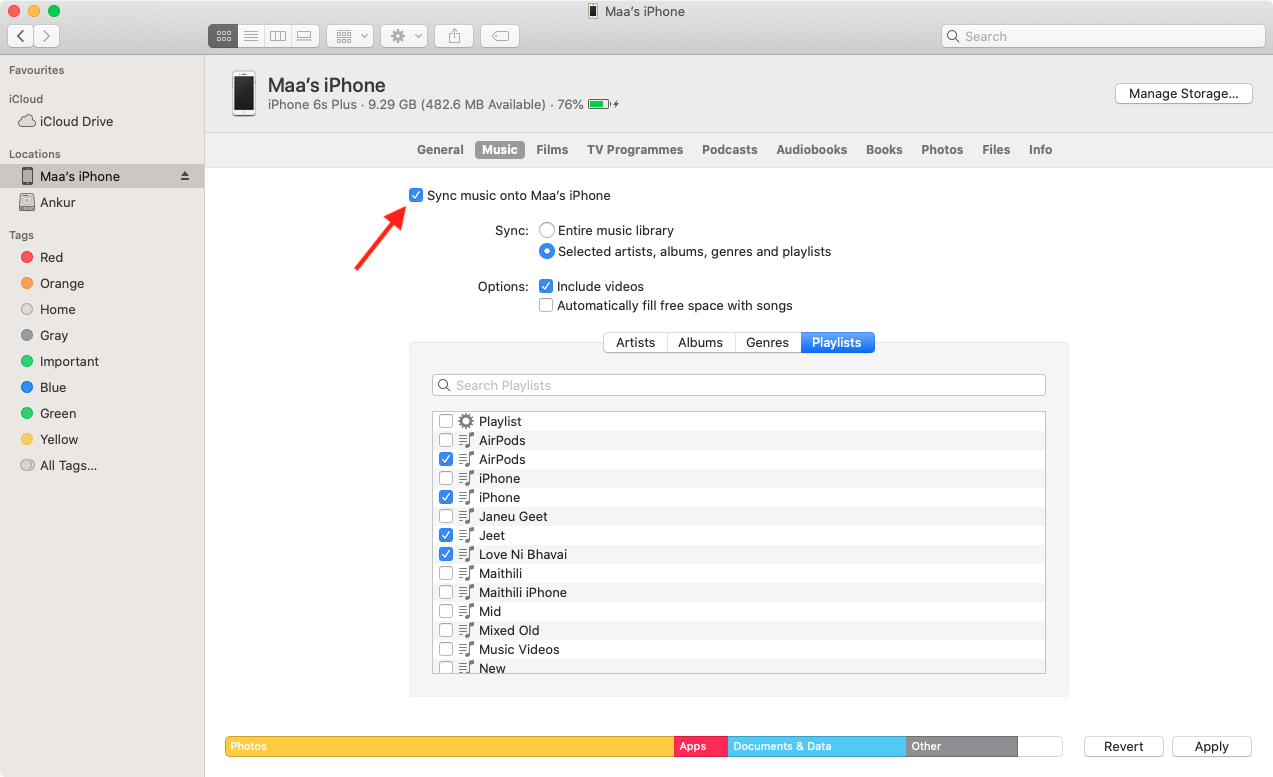Tick the Maithili playlist checkbox
The width and height of the screenshot is (1273, 777).
tap(446, 573)
